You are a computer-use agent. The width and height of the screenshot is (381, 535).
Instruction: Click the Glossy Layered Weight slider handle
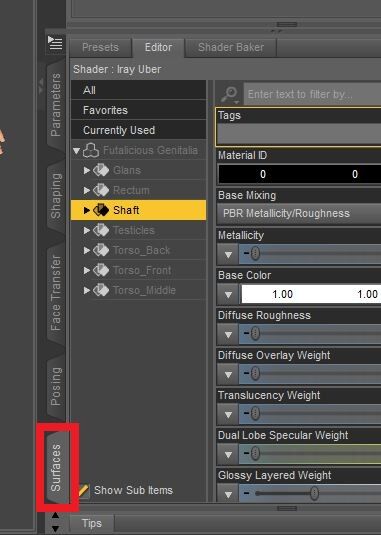314,493
